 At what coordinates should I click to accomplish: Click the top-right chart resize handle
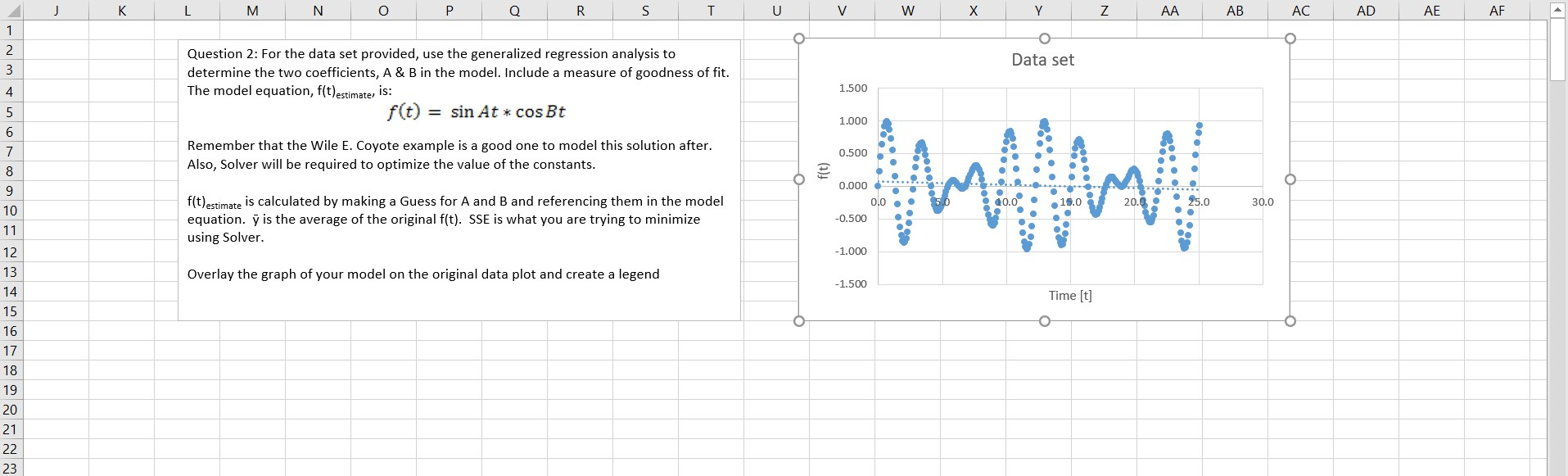tap(1290, 38)
